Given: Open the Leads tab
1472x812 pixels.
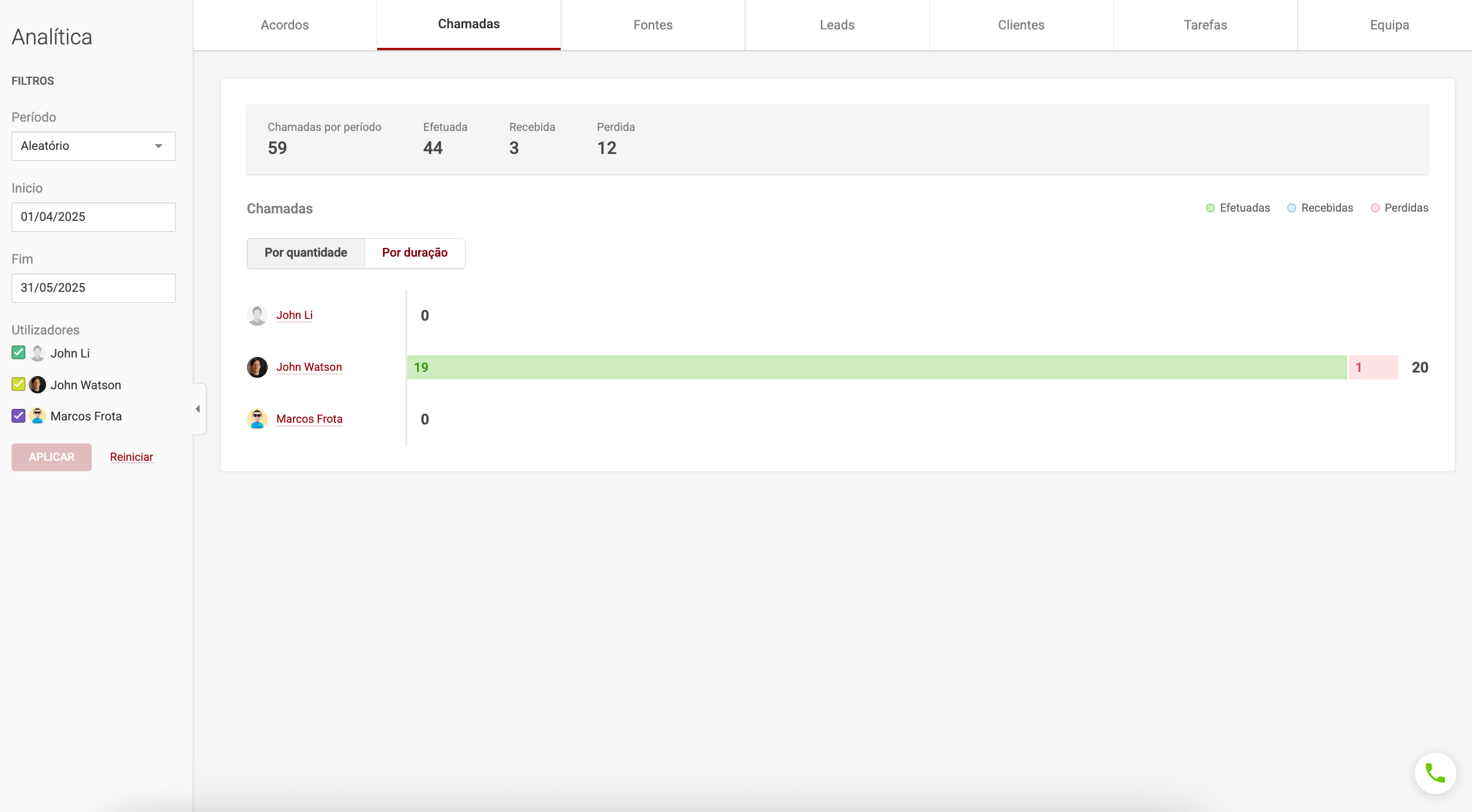Looking at the screenshot, I should click(837, 25).
